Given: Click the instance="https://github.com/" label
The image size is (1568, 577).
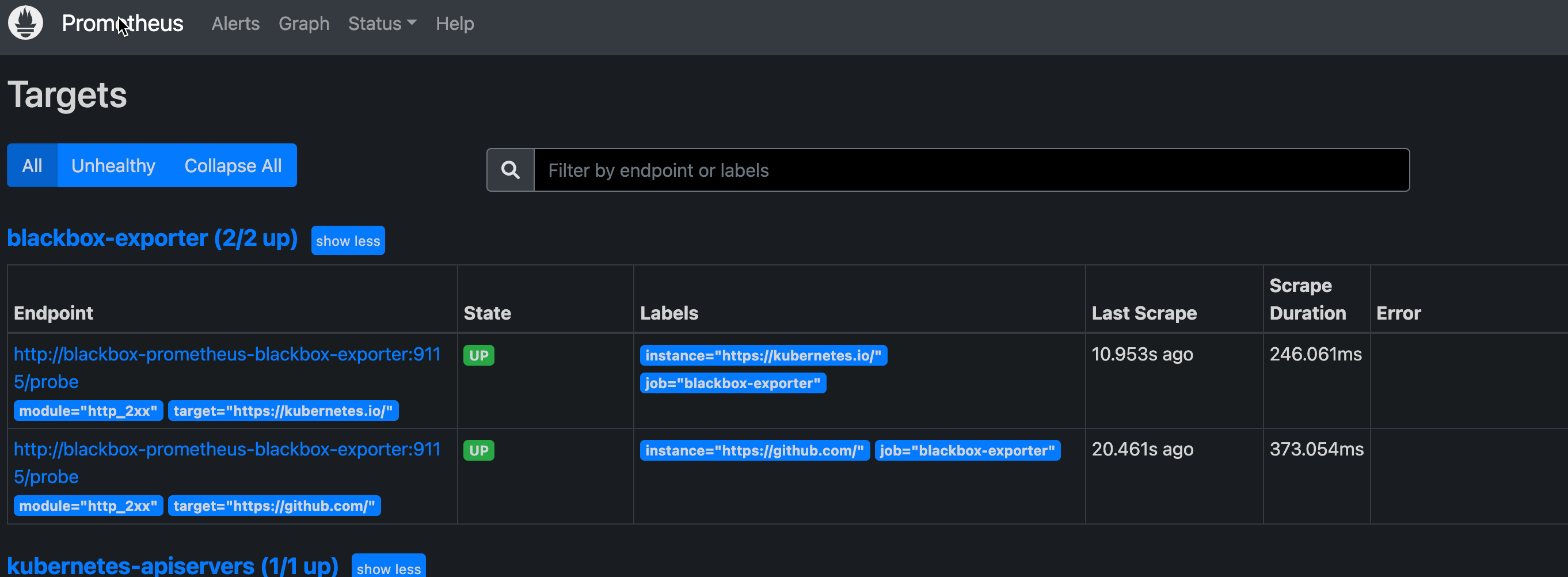Looking at the screenshot, I should 755,450.
